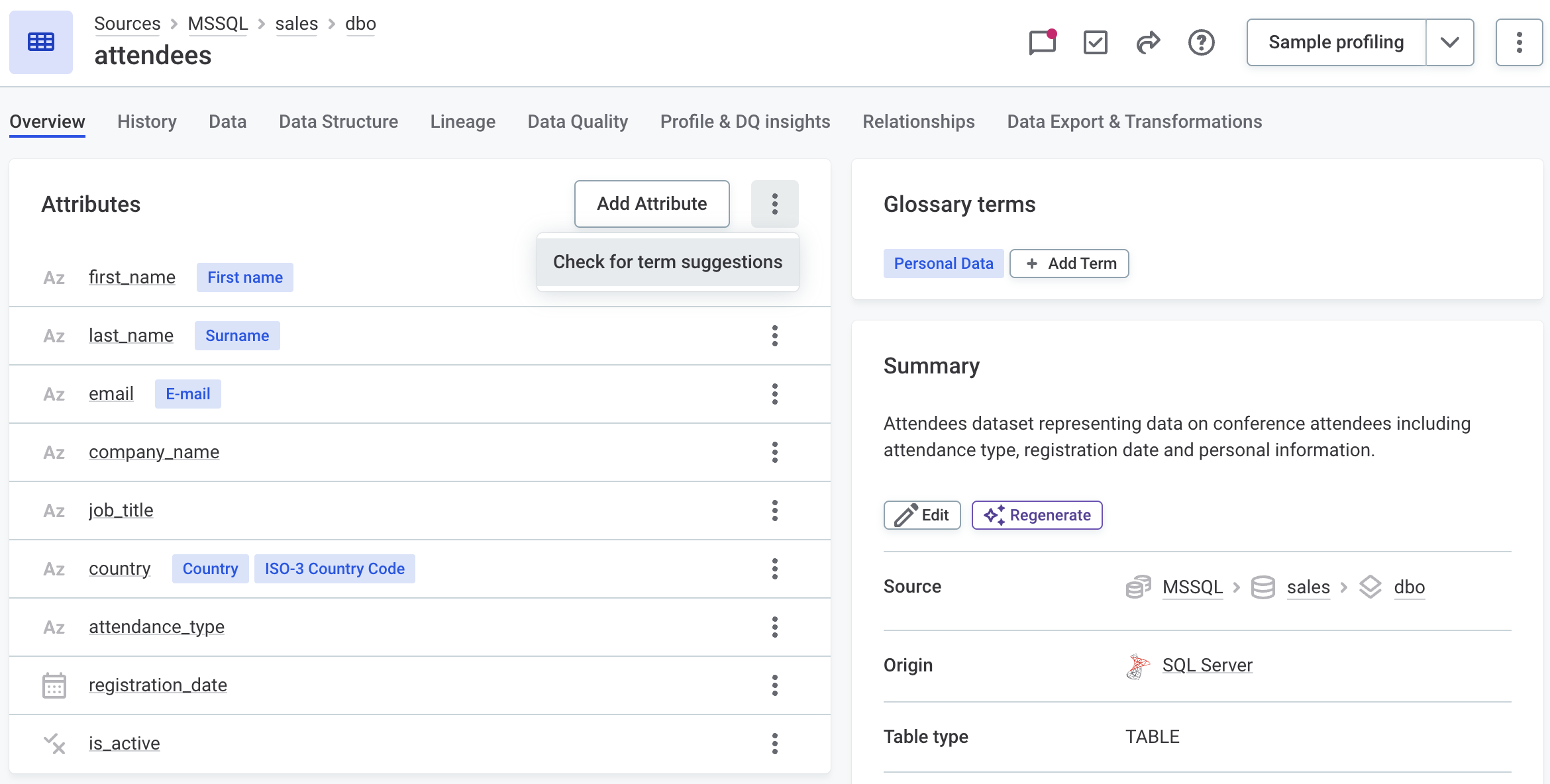Click the attendees table icon
This screenshot has height=784, width=1550.
point(41,42)
